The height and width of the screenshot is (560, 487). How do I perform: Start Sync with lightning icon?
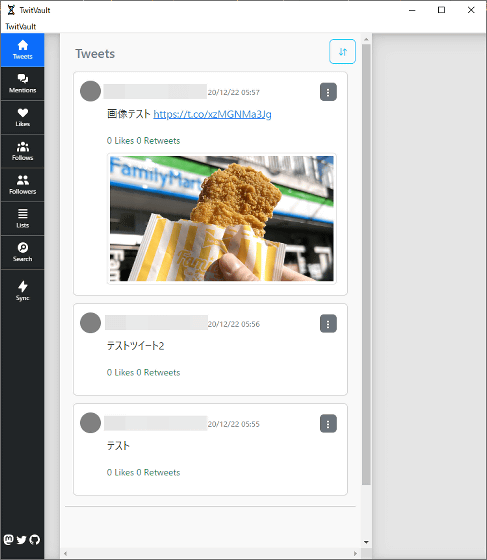[x=22, y=291]
